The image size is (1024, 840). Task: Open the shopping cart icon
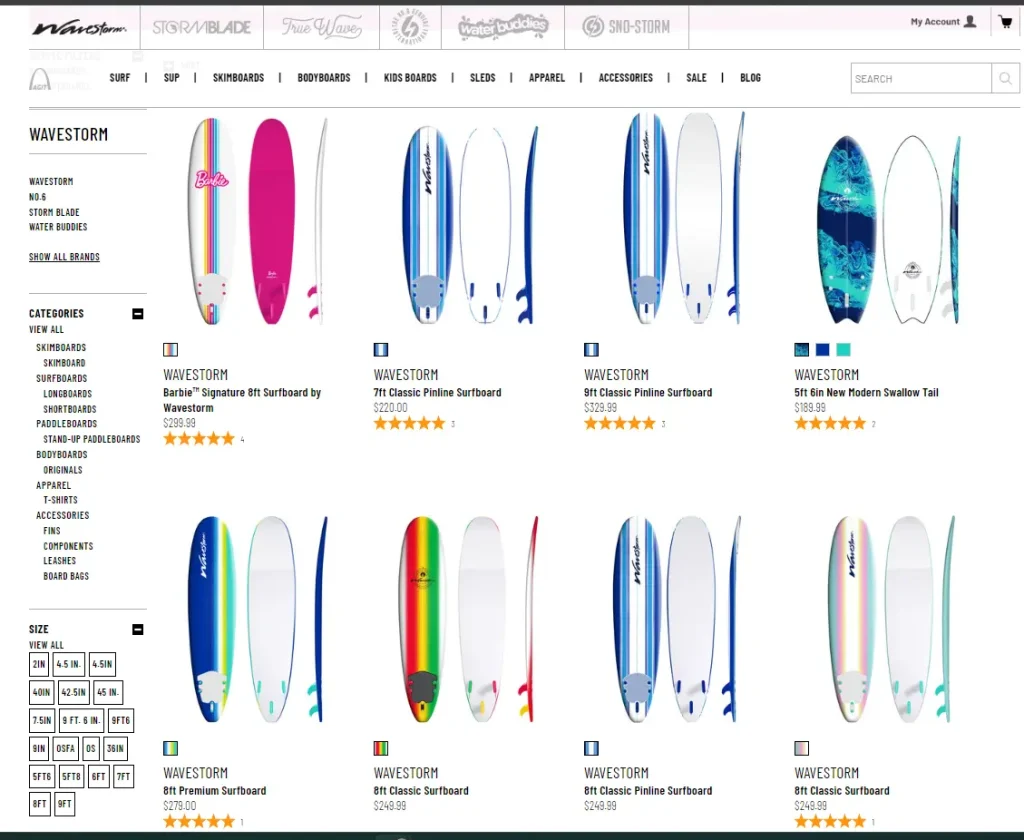pos(1005,22)
